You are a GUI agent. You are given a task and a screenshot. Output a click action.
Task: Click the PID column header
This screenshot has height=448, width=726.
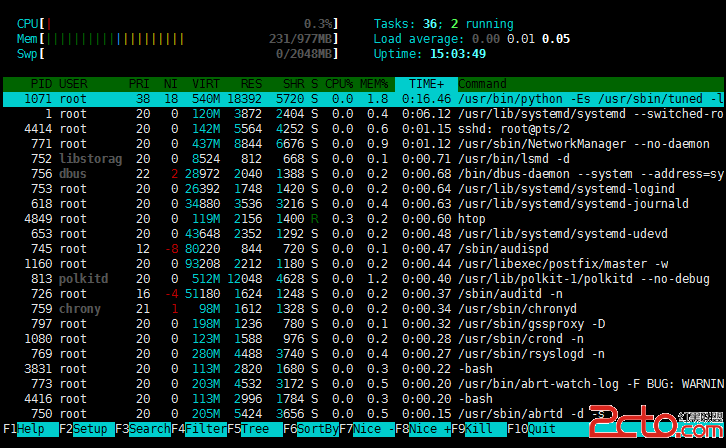41,84
